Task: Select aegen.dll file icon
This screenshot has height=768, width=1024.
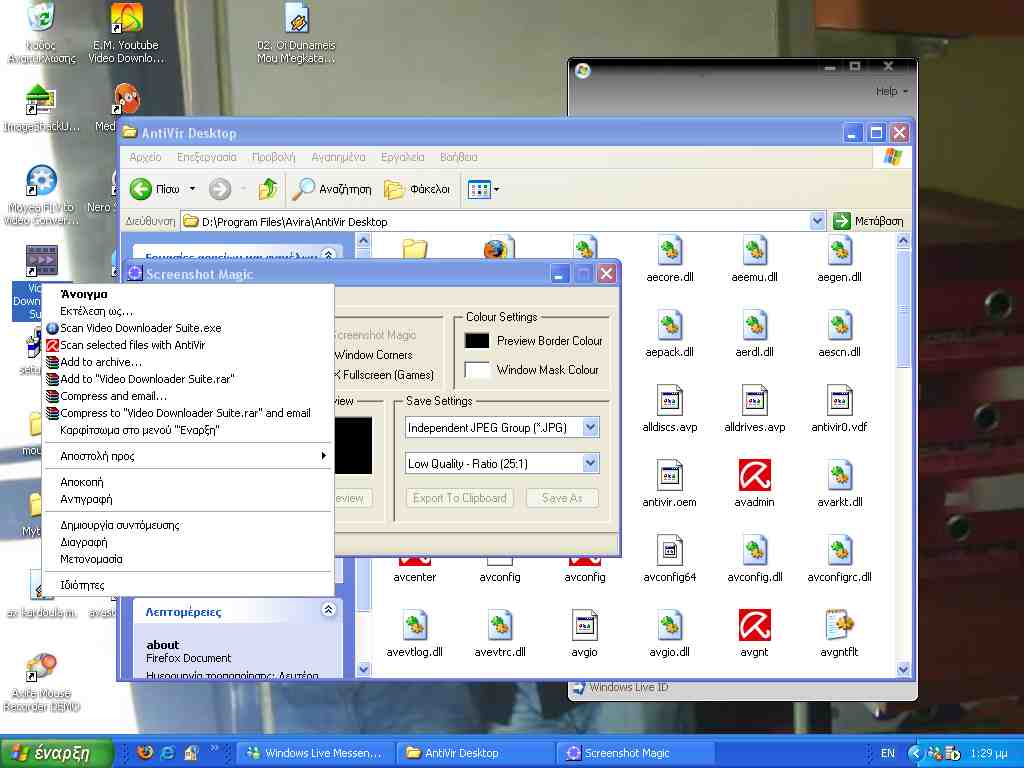Action: point(839,251)
